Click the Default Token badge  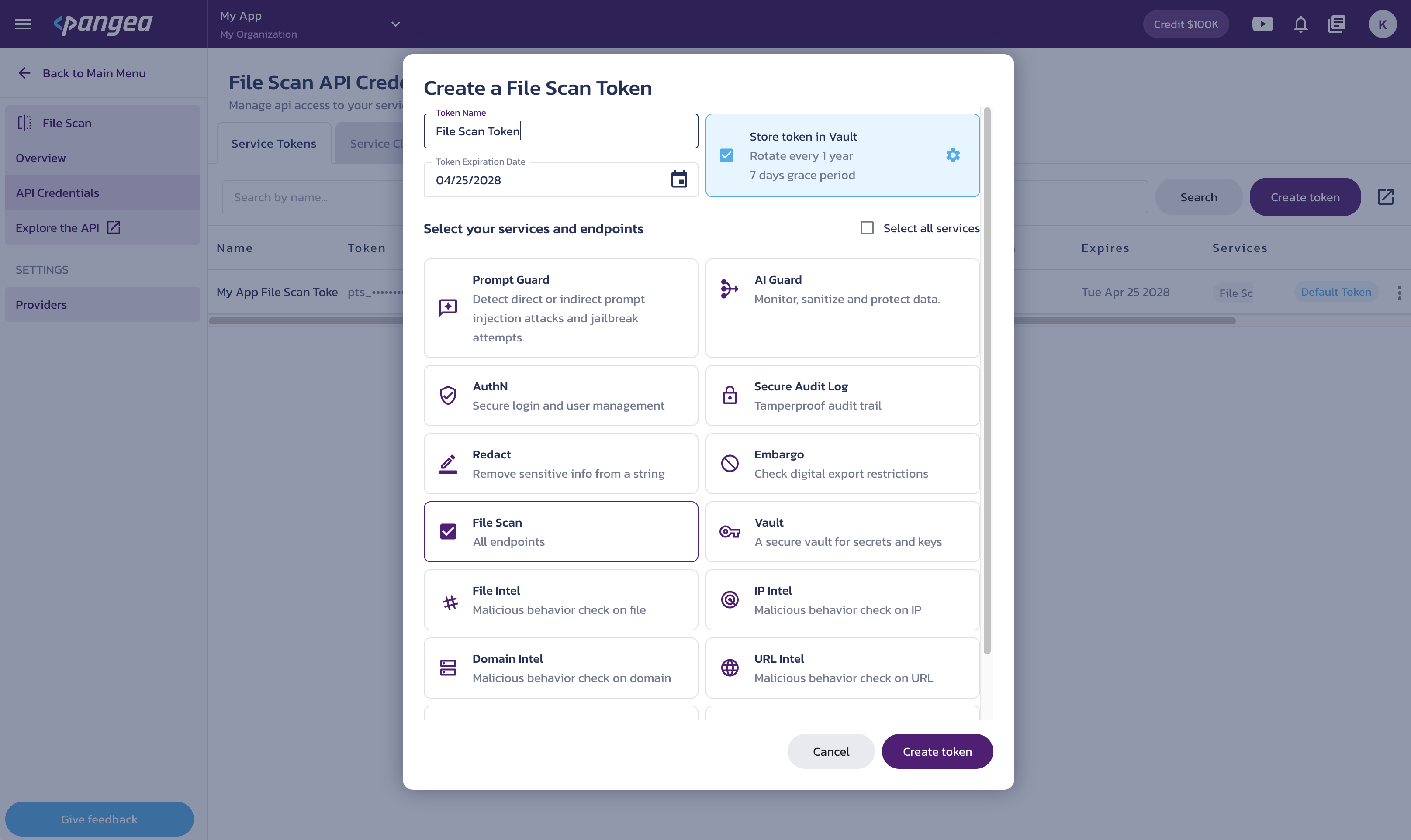(x=1336, y=292)
